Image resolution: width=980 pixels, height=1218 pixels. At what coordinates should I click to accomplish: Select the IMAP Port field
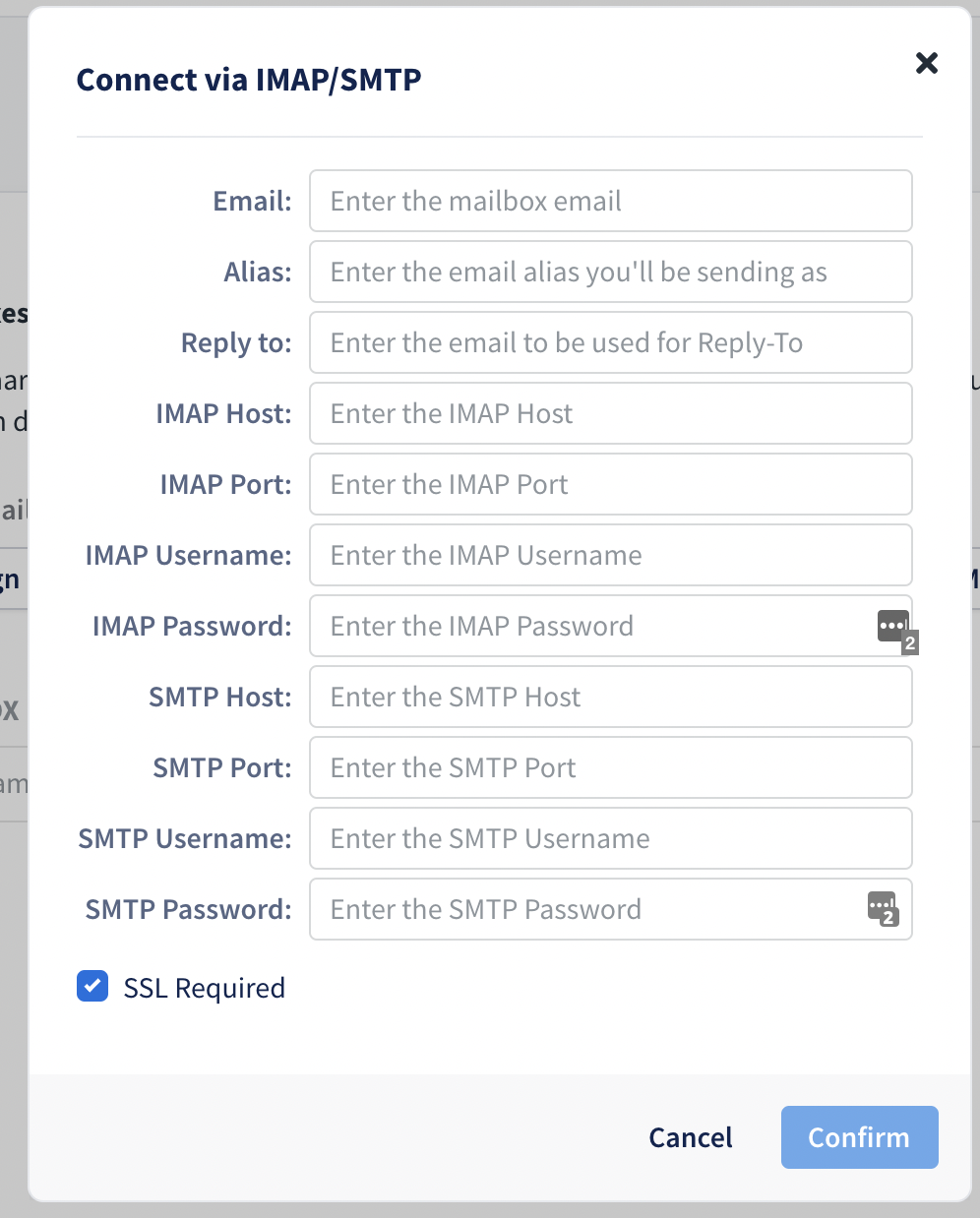[x=611, y=484]
